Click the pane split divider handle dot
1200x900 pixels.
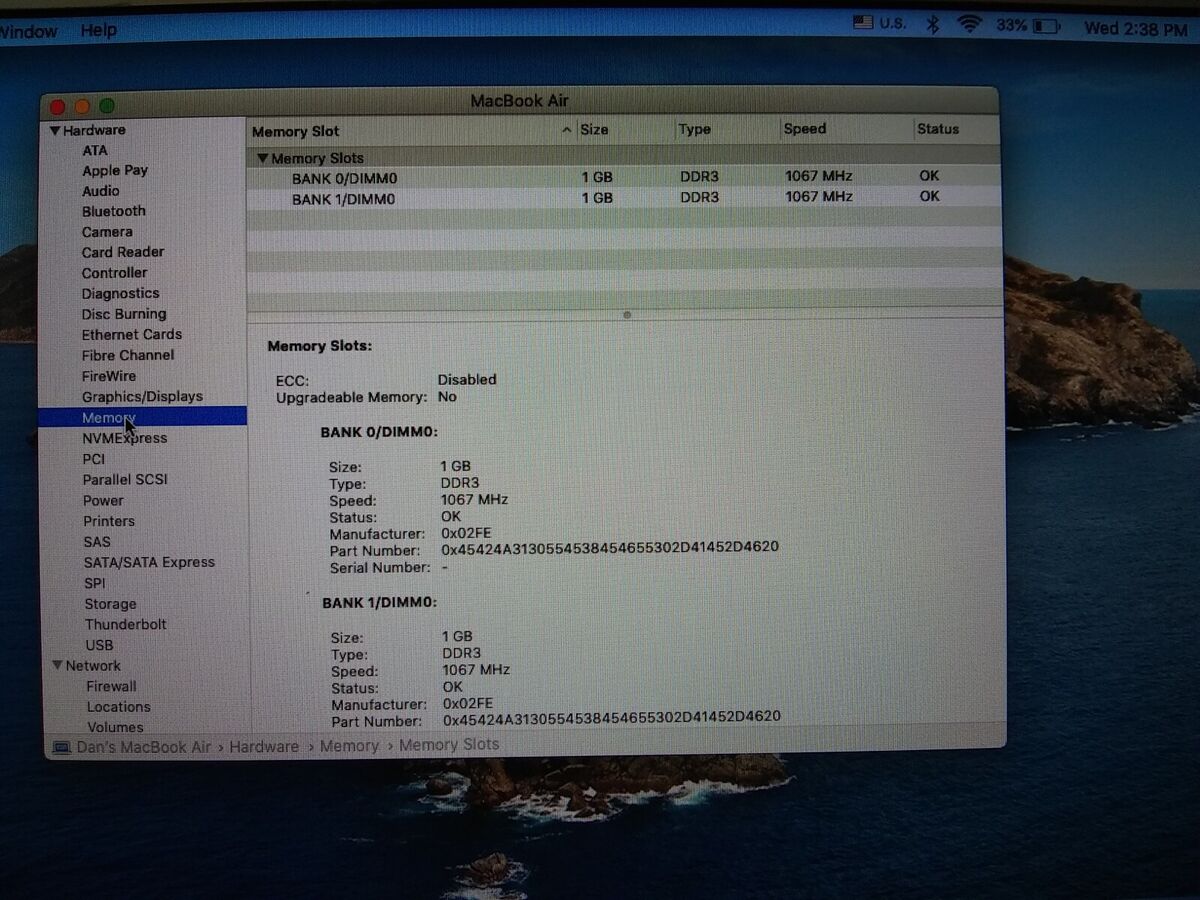pyautogui.click(x=627, y=314)
